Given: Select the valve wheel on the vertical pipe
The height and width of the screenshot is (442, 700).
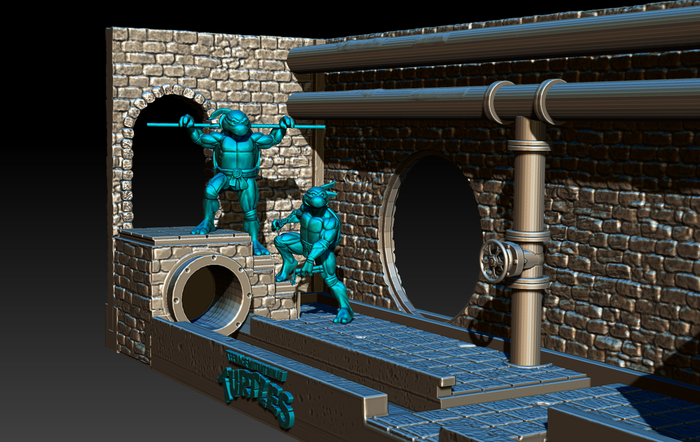Looking at the screenshot, I should pyautogui.click(x=494, y=261).
